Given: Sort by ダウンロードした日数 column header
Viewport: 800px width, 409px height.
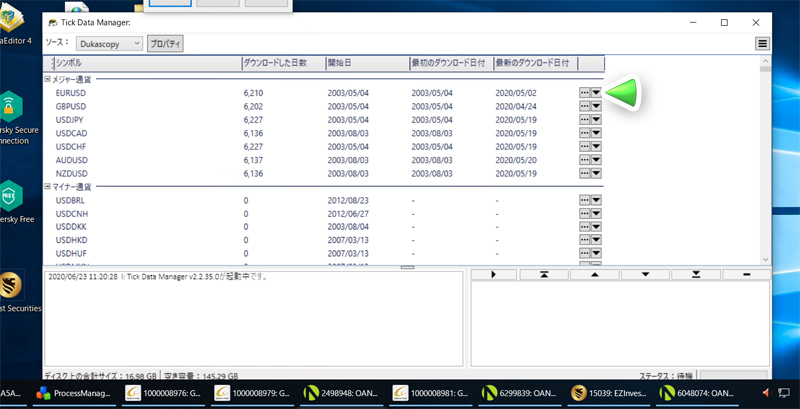Looking at the screenshot, I should point(283,63).
